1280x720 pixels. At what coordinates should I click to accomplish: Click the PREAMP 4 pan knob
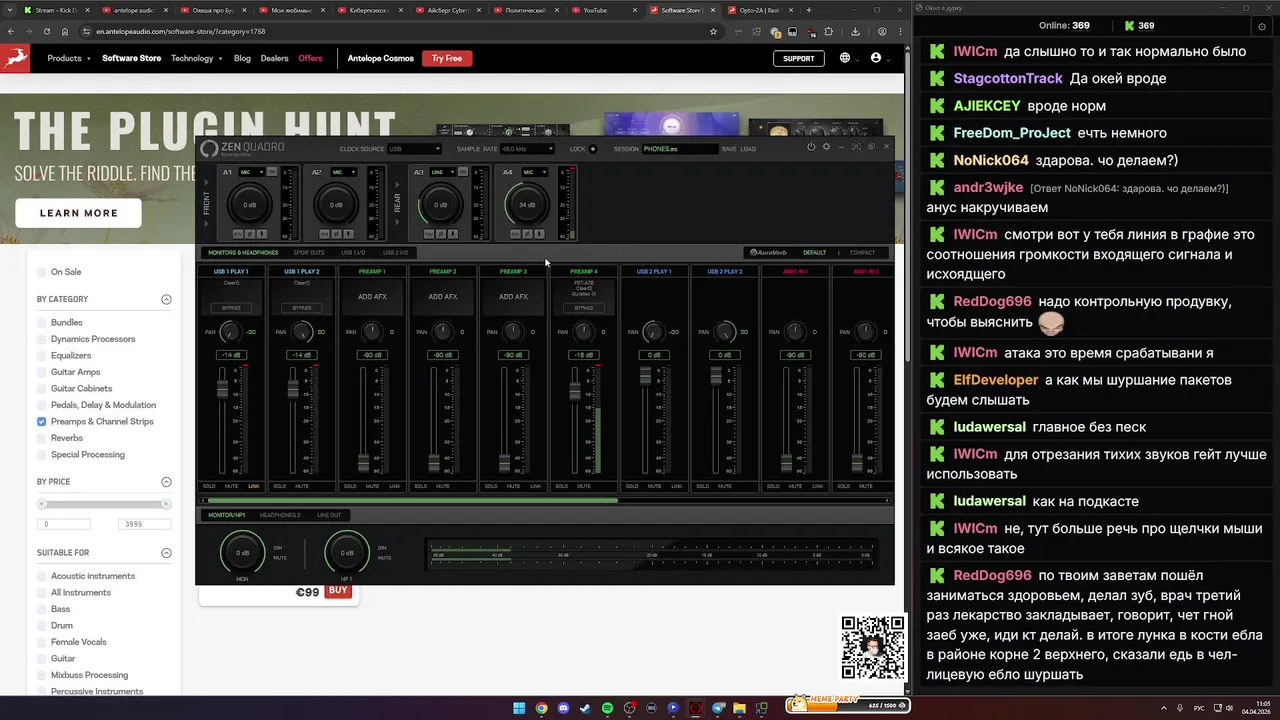coord(583,332)
